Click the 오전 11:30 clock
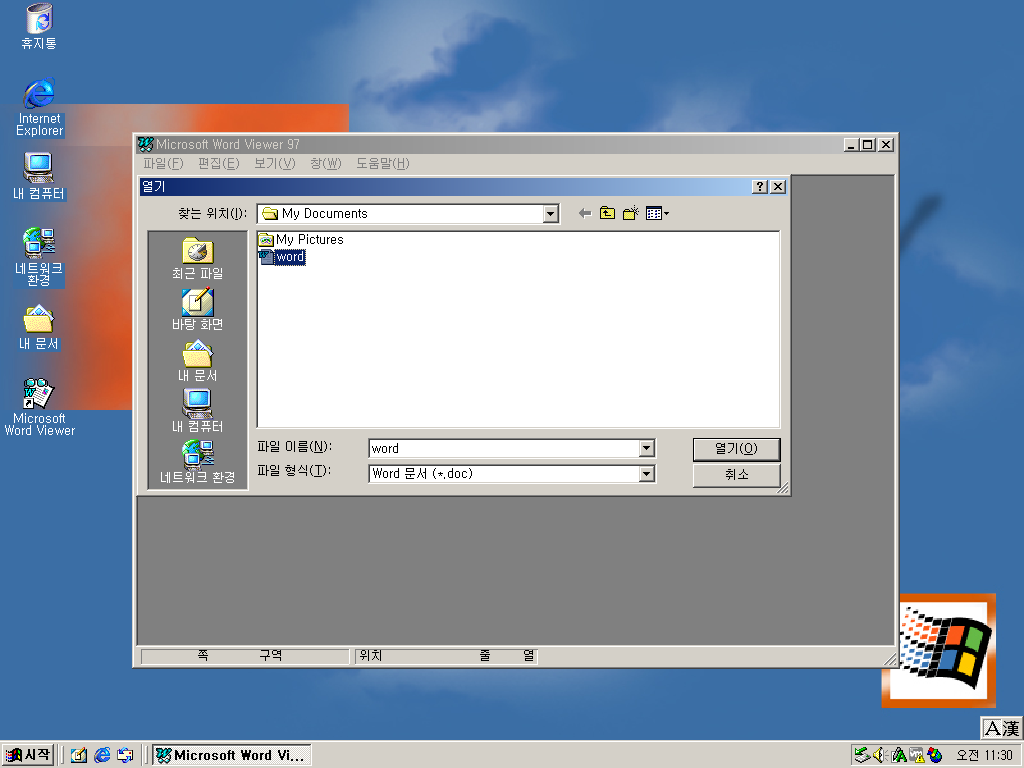This screenshot has height=768, width=1024. (984, 755)
